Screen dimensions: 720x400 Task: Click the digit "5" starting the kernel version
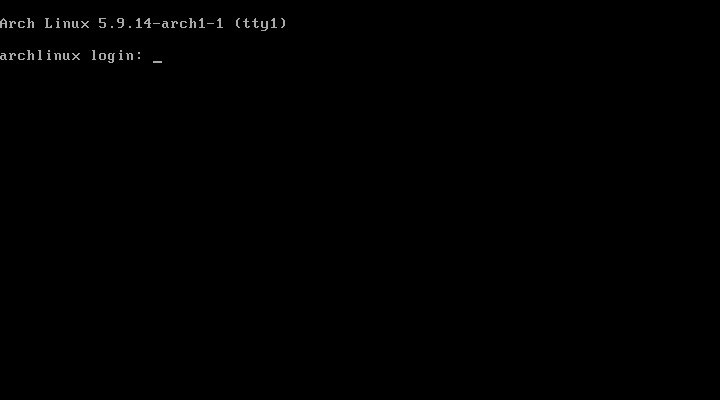click(x=103, y=23)
